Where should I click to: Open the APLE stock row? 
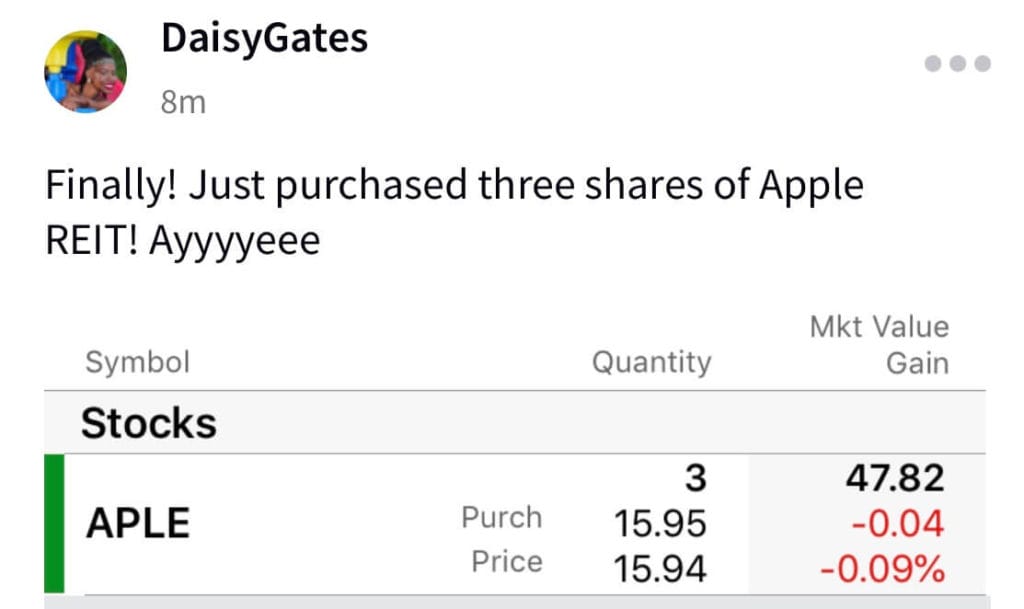pyautogui.click(x=515, y=524)
